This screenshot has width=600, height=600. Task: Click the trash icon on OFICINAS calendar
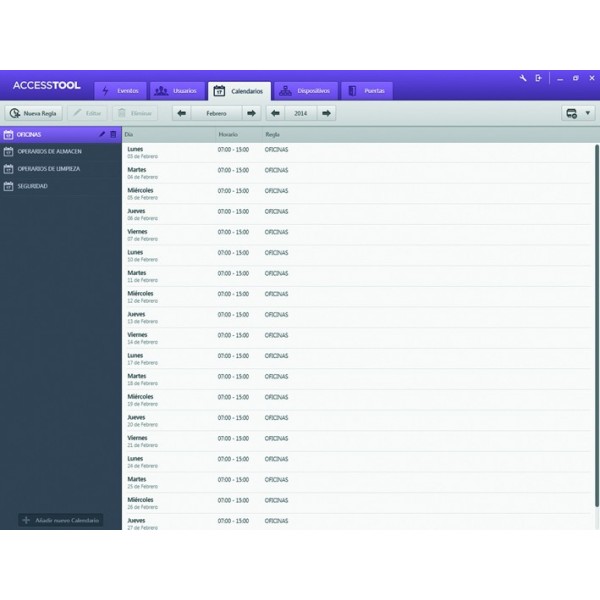(113, 134)
